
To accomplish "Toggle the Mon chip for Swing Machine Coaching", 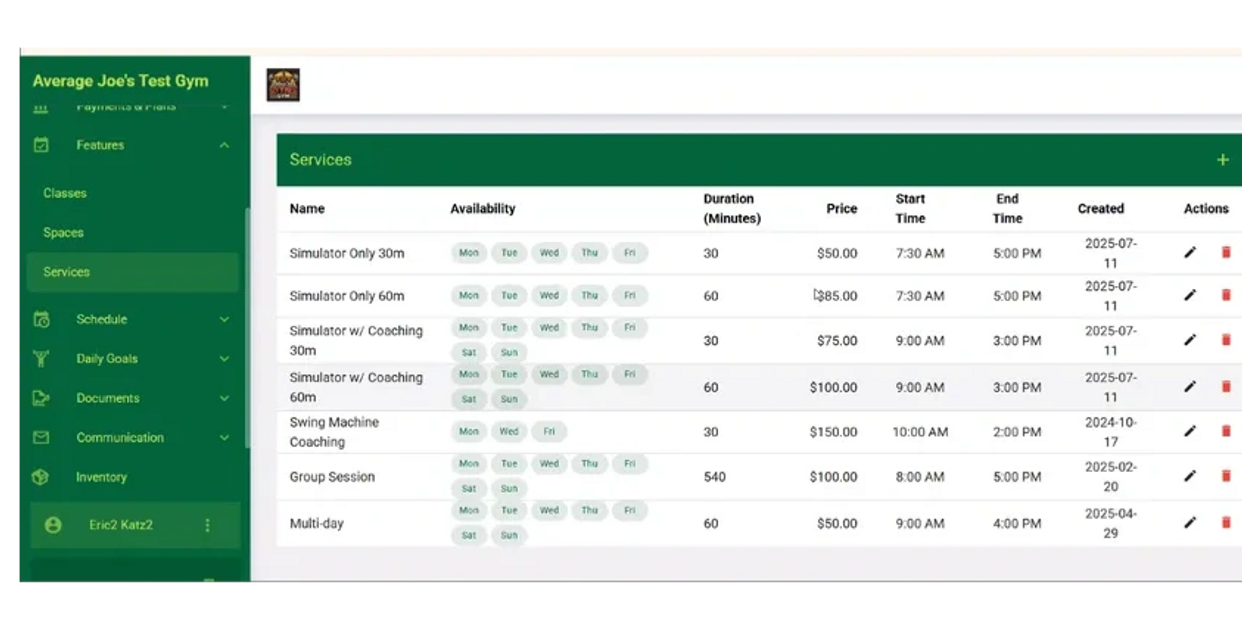I will (x=468, y=432).
